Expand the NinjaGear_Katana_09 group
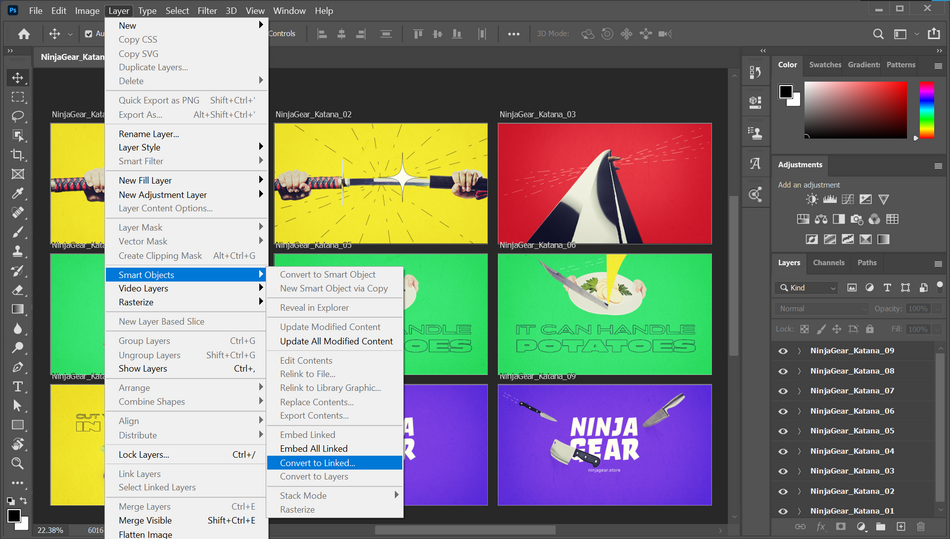This screenshot has height=539, width=950. [x=799, y=351]
